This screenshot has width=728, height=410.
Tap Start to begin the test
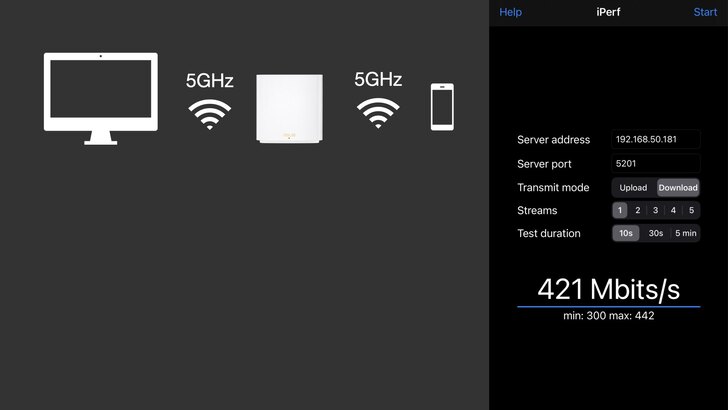pyautogui.click(x=705, y=12)
